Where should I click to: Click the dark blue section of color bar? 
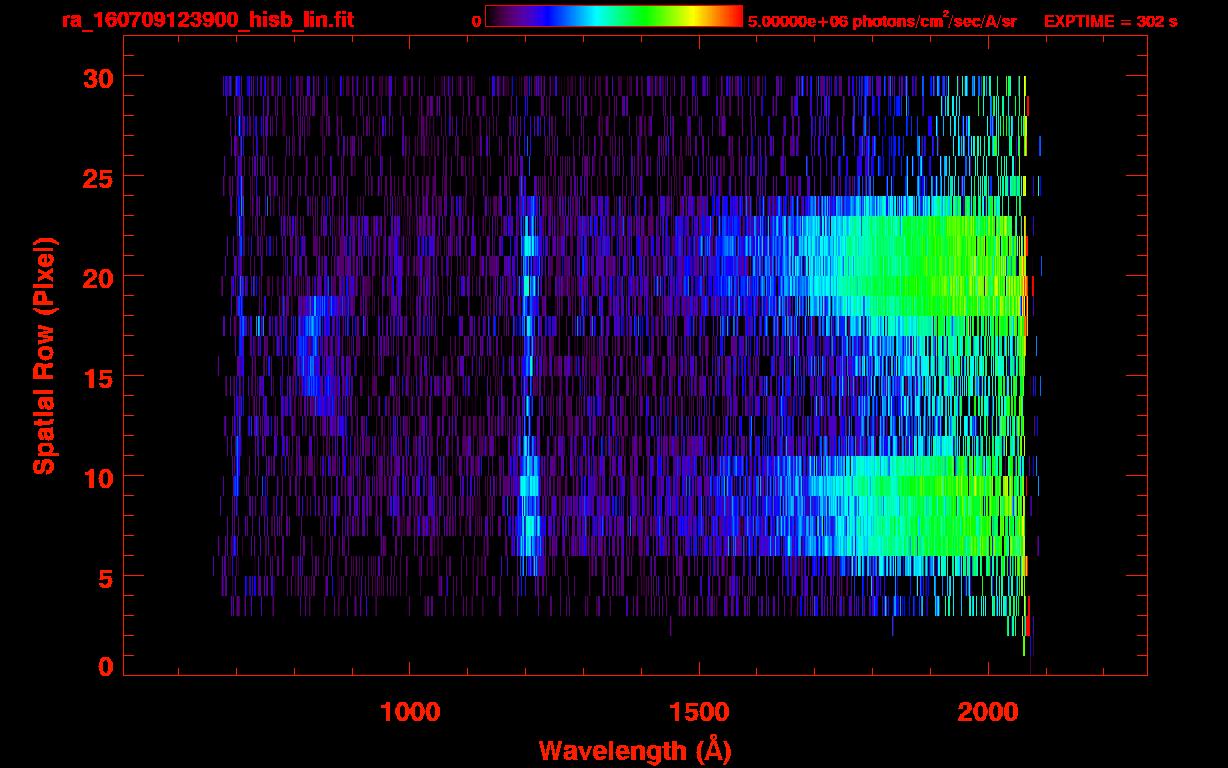pyautogui.click(x=535, y=16)
